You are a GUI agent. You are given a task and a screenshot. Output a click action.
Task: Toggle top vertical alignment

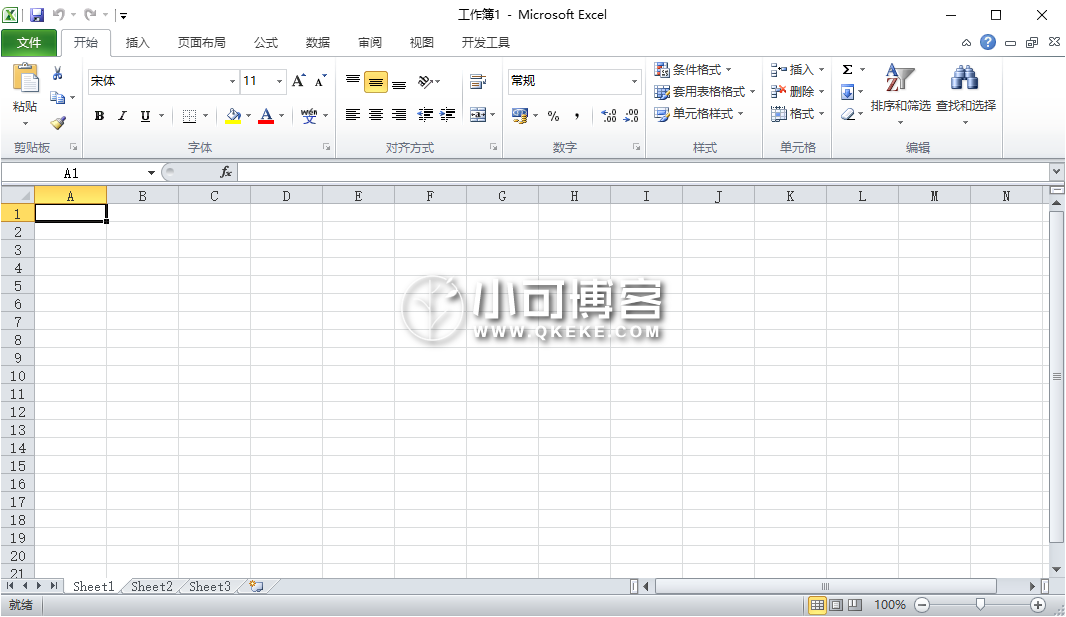[353, 82]
